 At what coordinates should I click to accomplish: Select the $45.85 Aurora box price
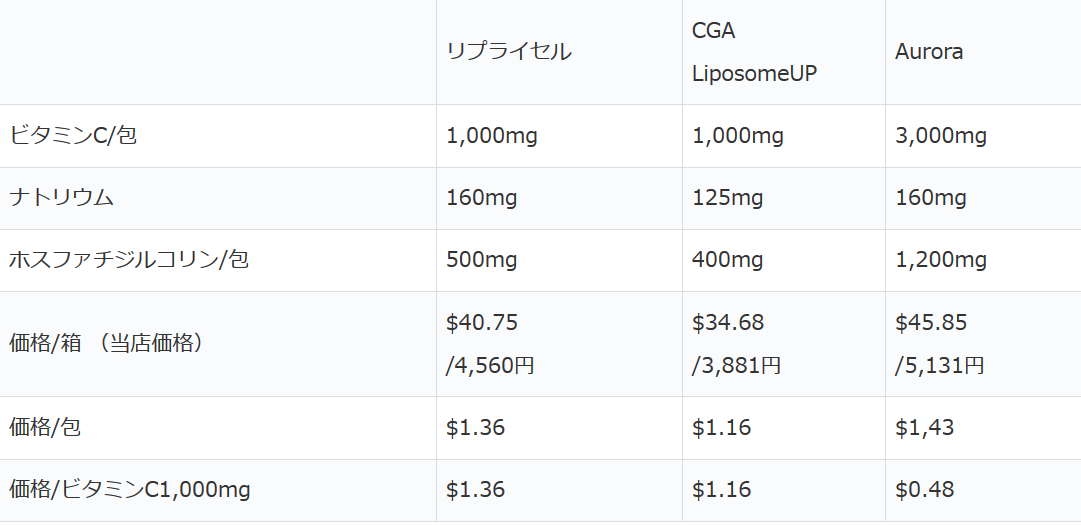pyautogui.click(x=931, y=323)
